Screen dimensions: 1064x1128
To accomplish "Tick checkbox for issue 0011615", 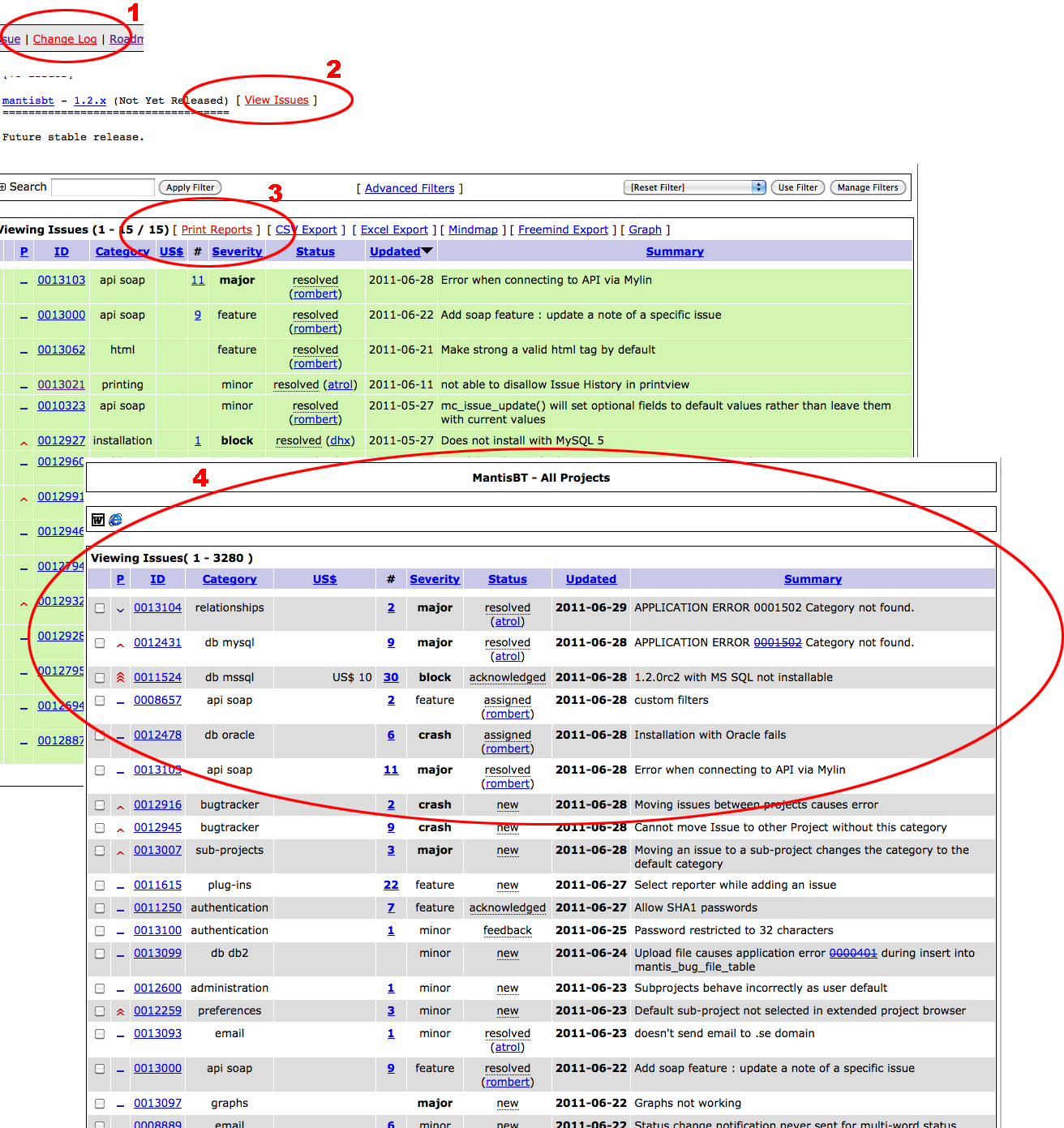I will coord(100,886).
